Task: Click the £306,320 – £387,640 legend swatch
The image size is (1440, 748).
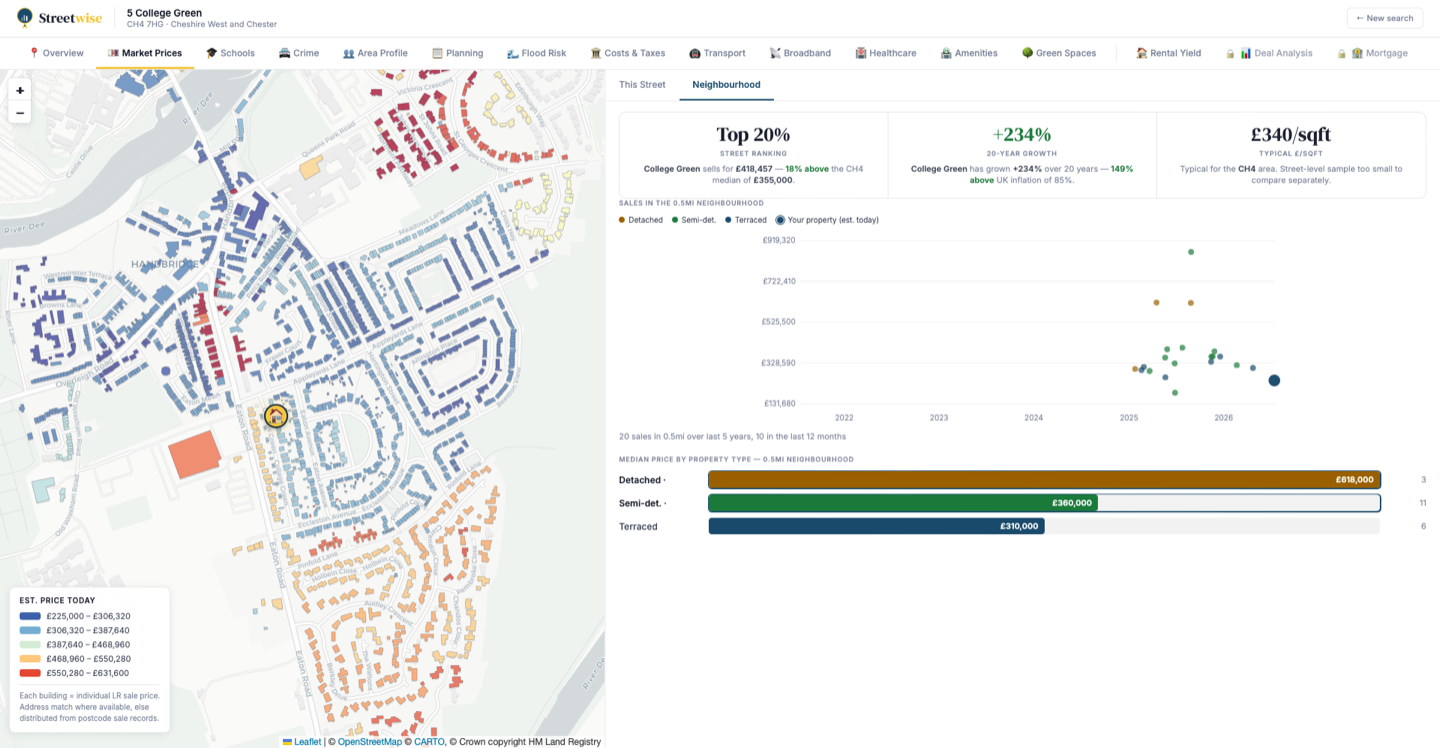Action: pos(30,630)
